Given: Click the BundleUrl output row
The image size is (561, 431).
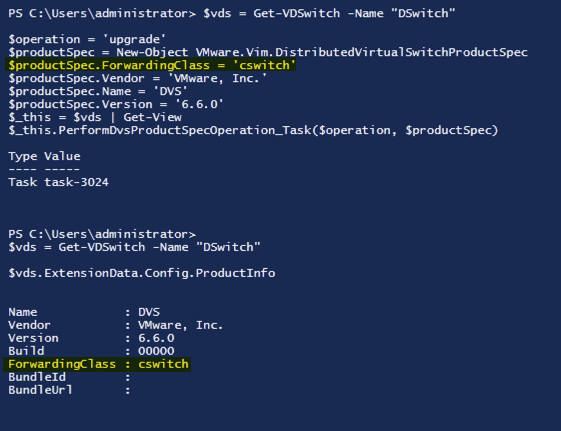Looking at the screenshot, I should [x=69, y=390].
